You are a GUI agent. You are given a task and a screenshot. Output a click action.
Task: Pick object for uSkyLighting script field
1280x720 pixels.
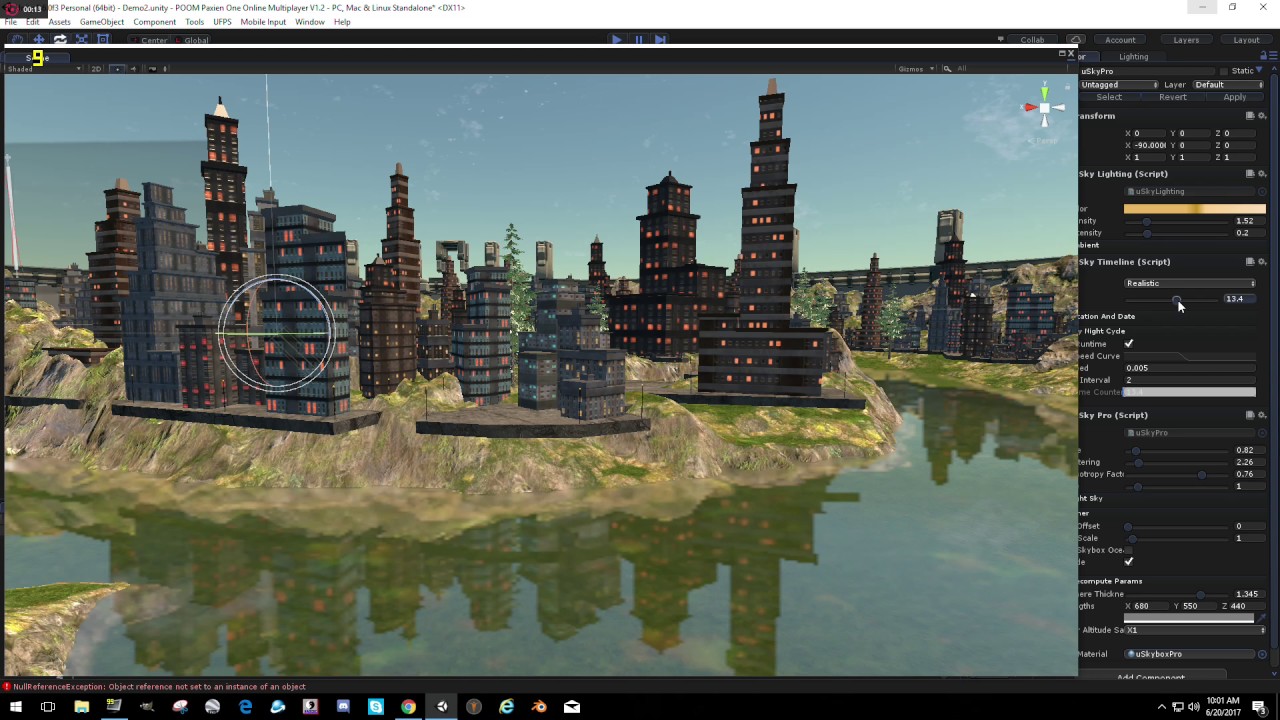coord(1262,192)
